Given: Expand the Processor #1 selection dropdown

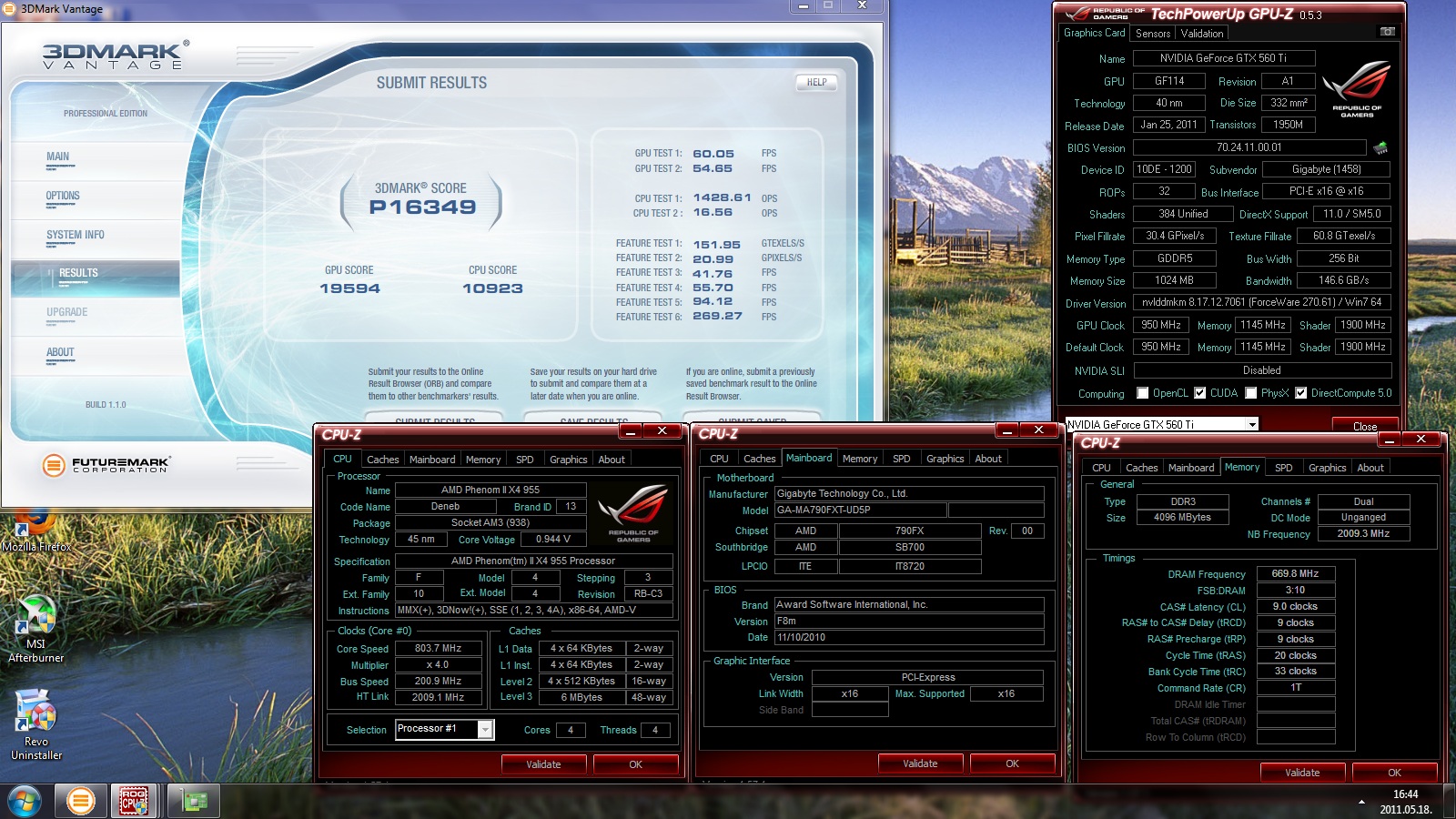Looking at the screenshot, I should pyautogui.click(x=485, y=729).
